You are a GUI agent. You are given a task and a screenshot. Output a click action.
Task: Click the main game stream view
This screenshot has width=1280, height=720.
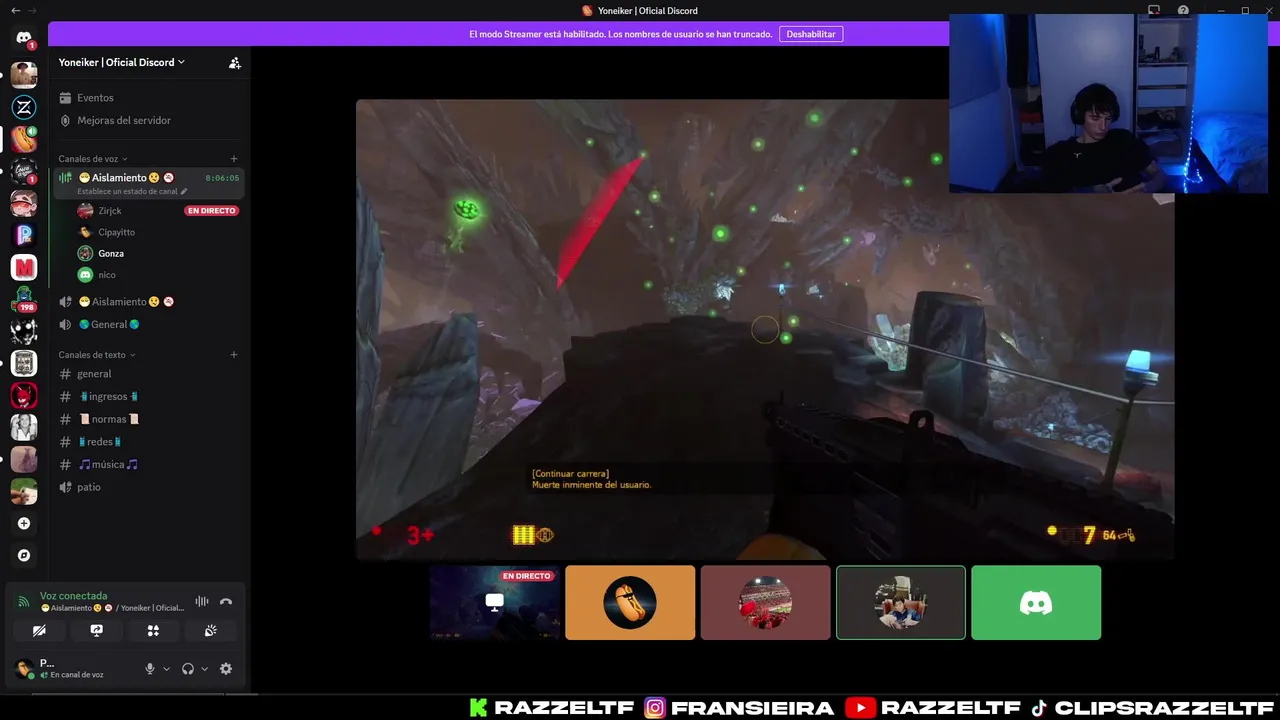[x=765, y=329]
